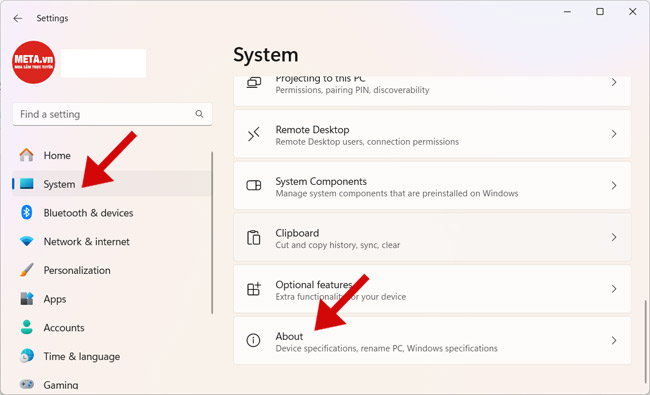Click the Time & language globe-clock icon

(27, 356)
